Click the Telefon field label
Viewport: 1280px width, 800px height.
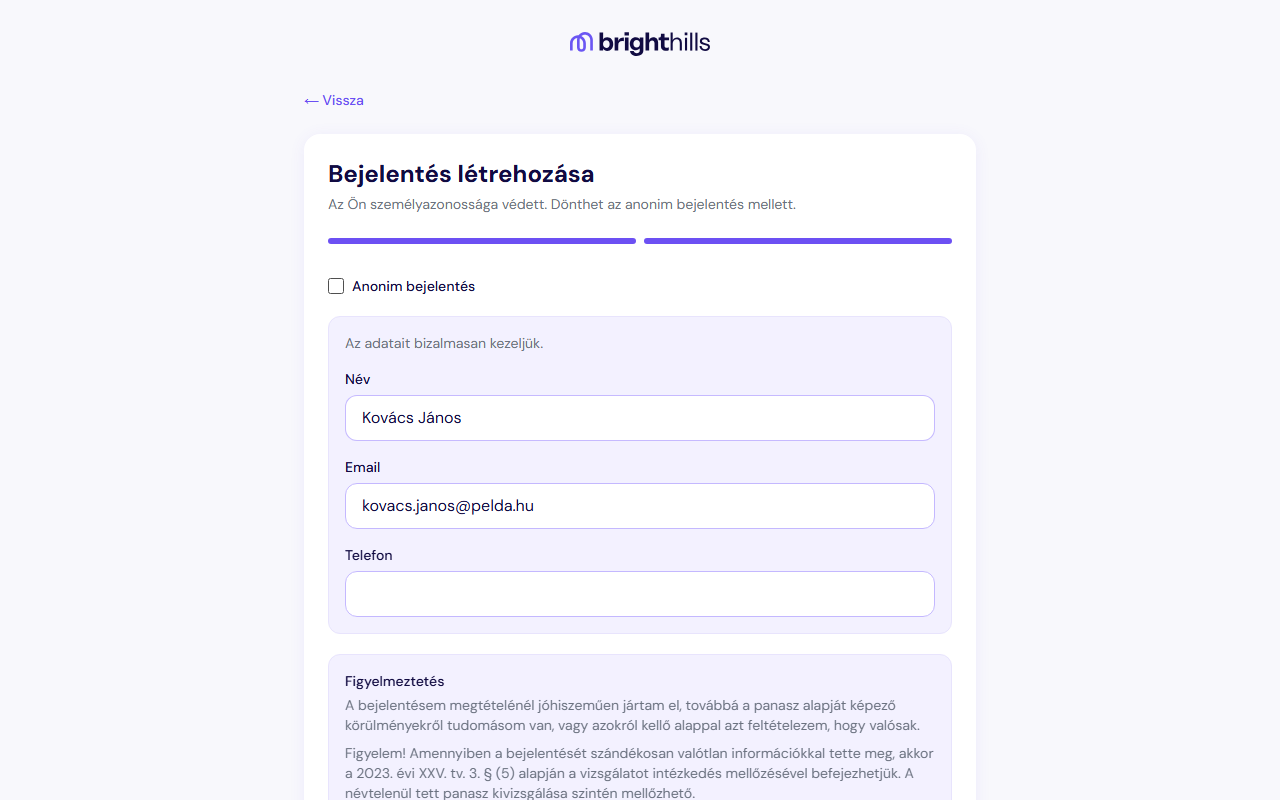[x=369, y=556]
